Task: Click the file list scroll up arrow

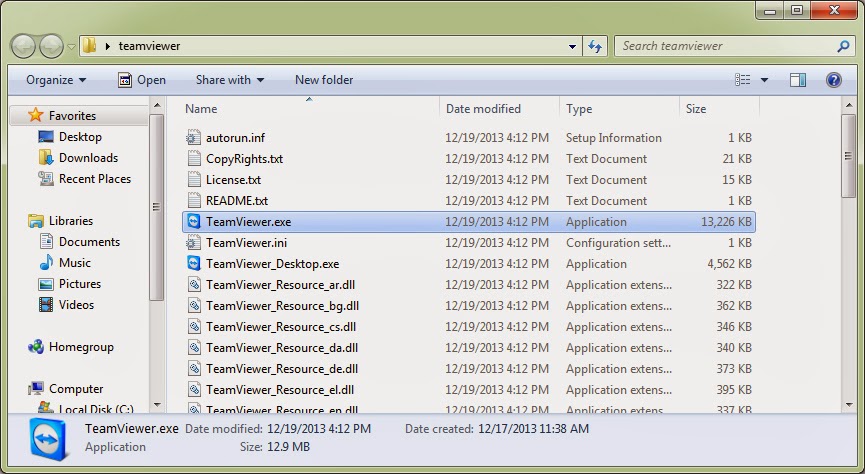Action: click(849, 104)
